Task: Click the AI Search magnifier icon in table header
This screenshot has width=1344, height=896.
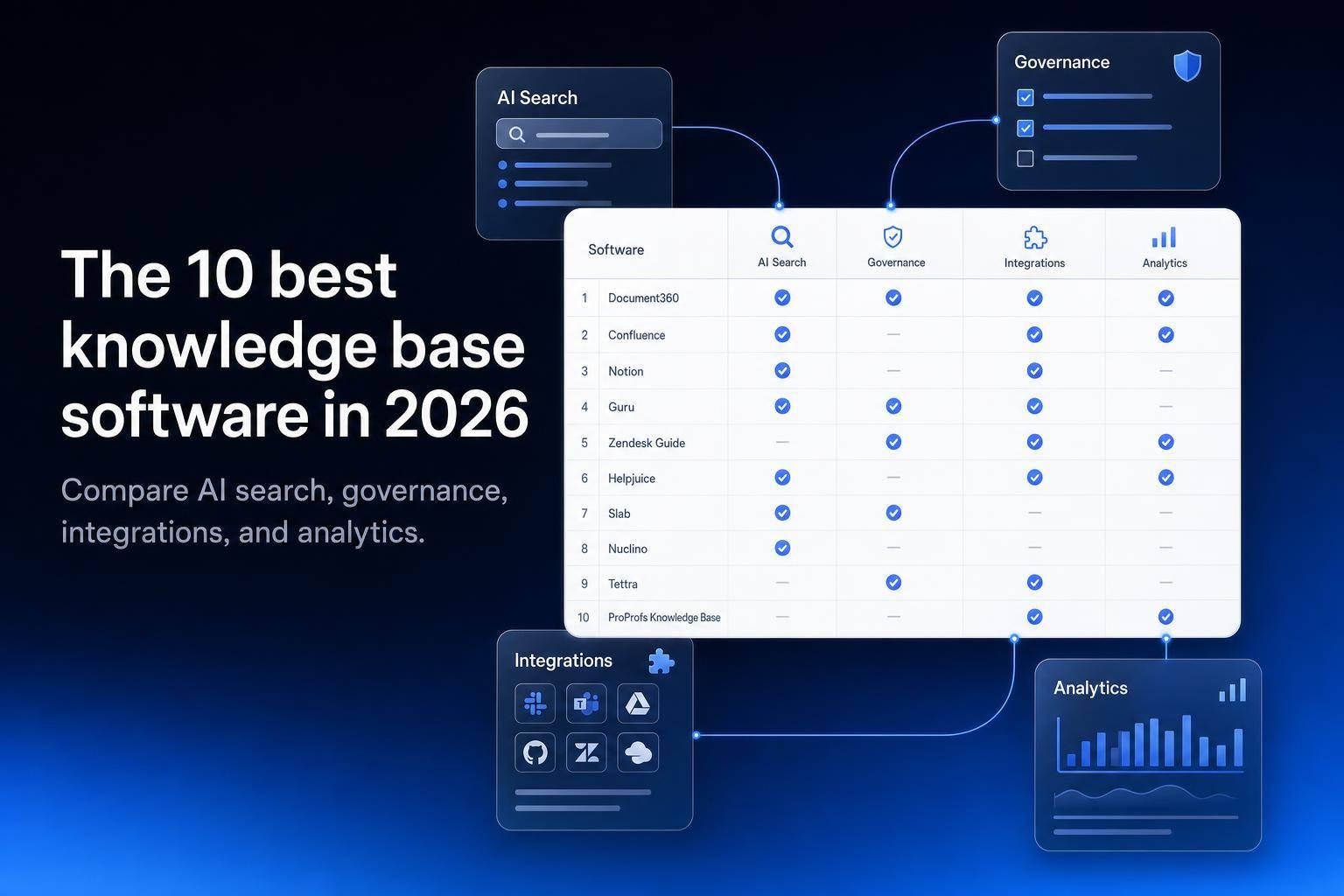Action: tap(782, 237)
